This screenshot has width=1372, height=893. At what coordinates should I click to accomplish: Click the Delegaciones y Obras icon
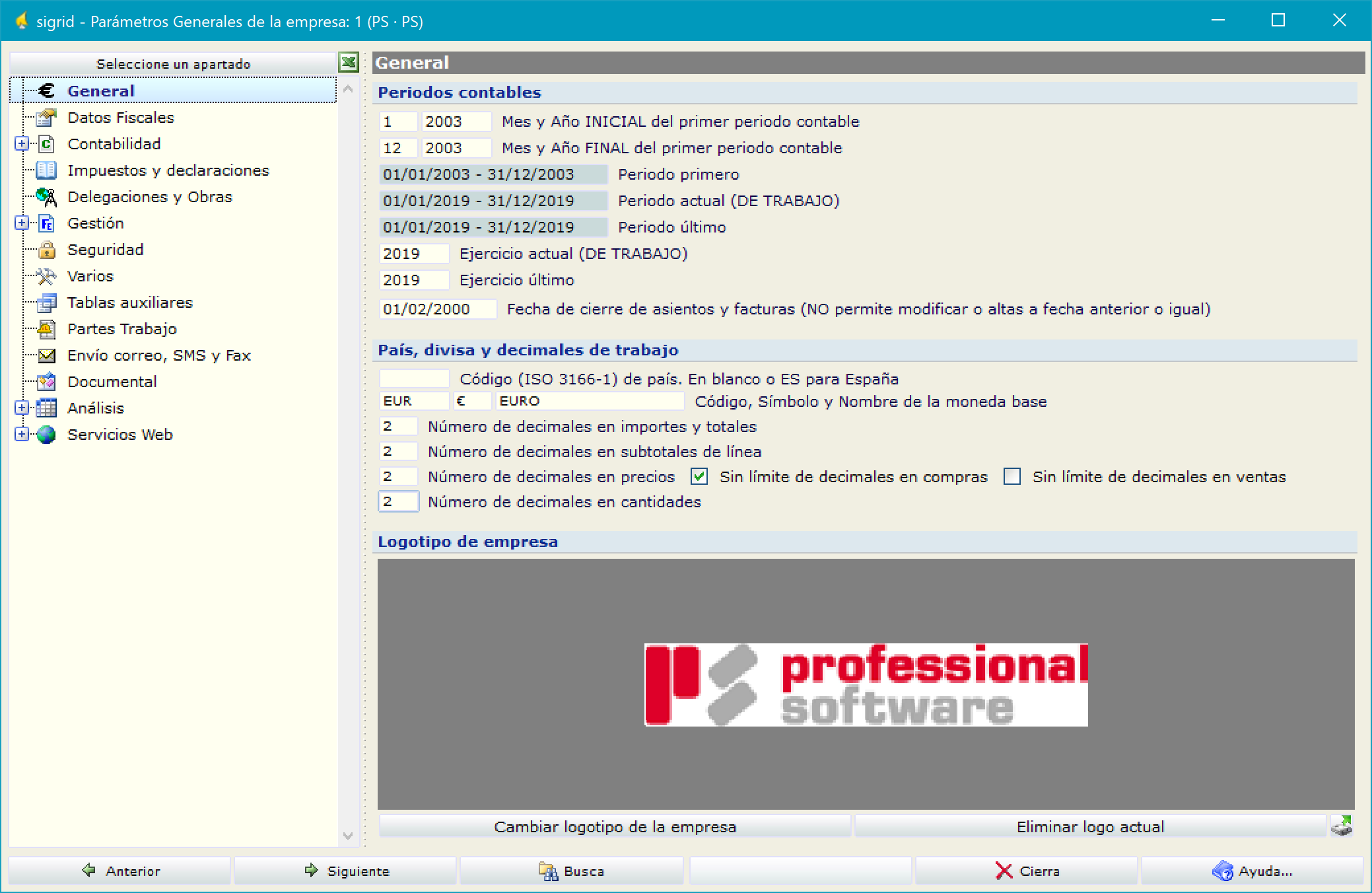point(46,196)
